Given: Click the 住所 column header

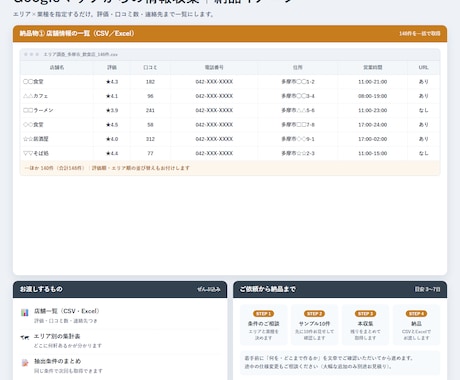Looking at the screenshot, I should 298,67.
